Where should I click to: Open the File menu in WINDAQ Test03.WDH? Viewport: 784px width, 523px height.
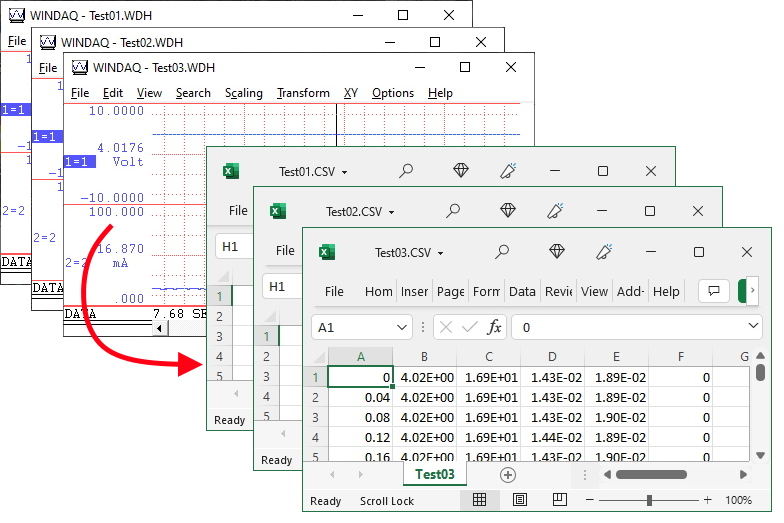click(80, 93)
